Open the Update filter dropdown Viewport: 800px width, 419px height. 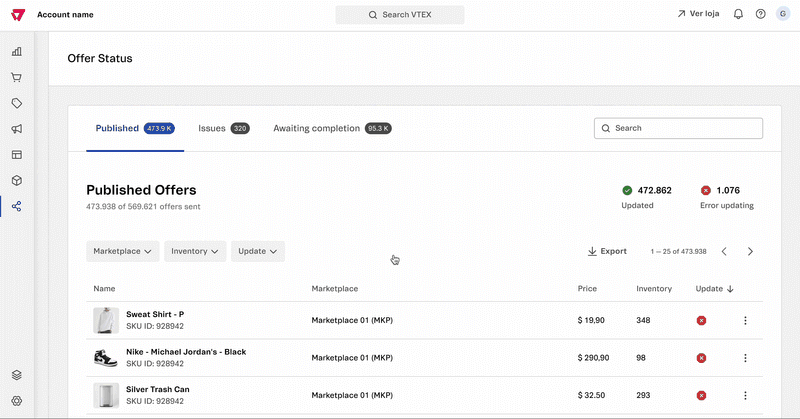[258, 251]
